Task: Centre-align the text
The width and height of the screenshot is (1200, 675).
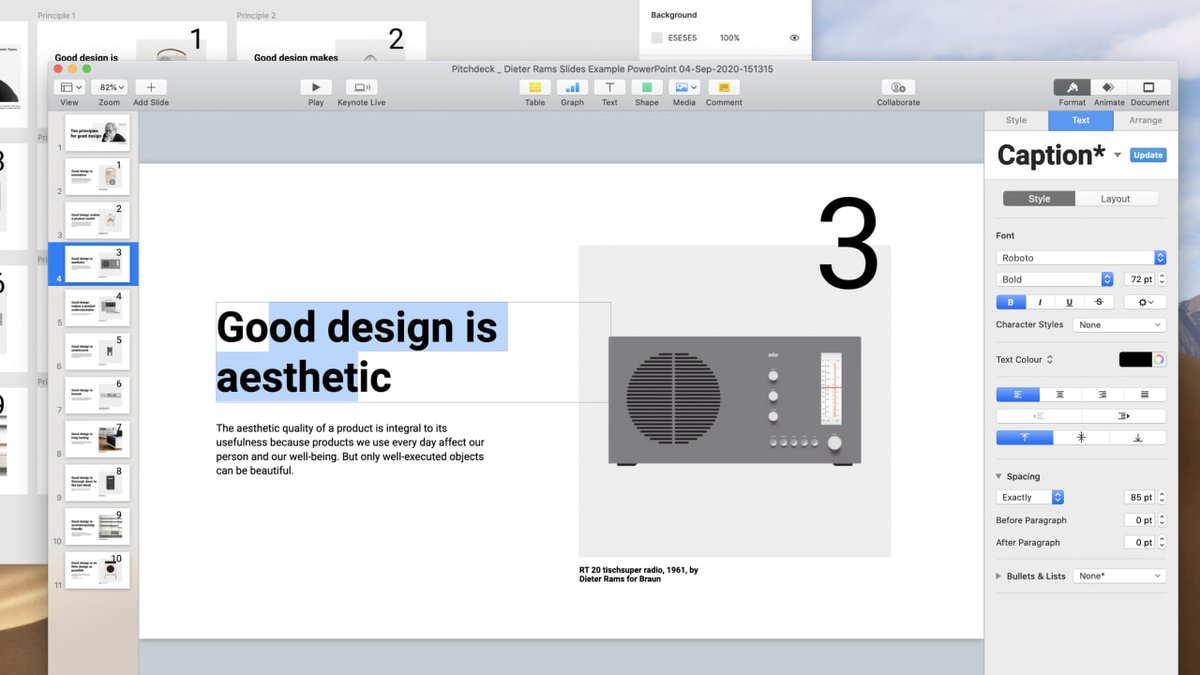Action: (x=1061, y=395)
